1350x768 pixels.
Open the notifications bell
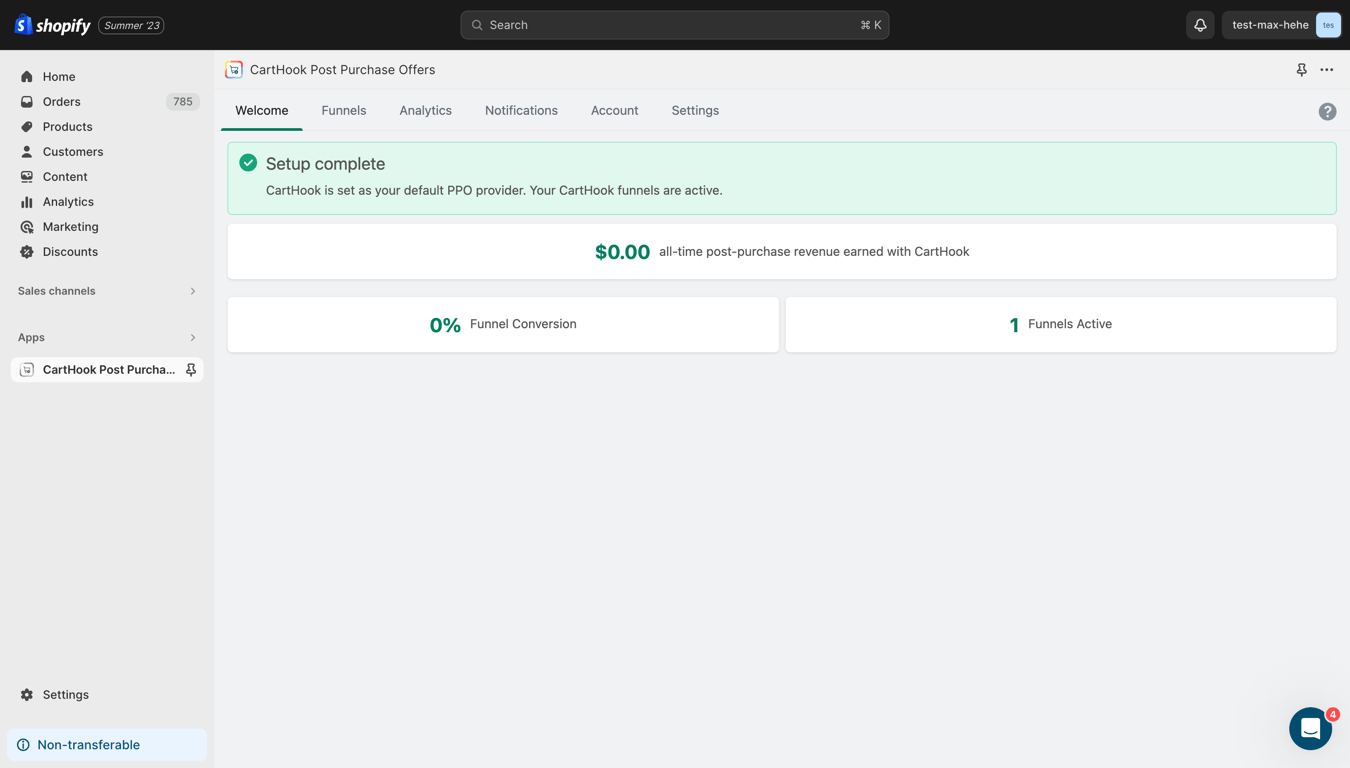tap(1200, 25)
